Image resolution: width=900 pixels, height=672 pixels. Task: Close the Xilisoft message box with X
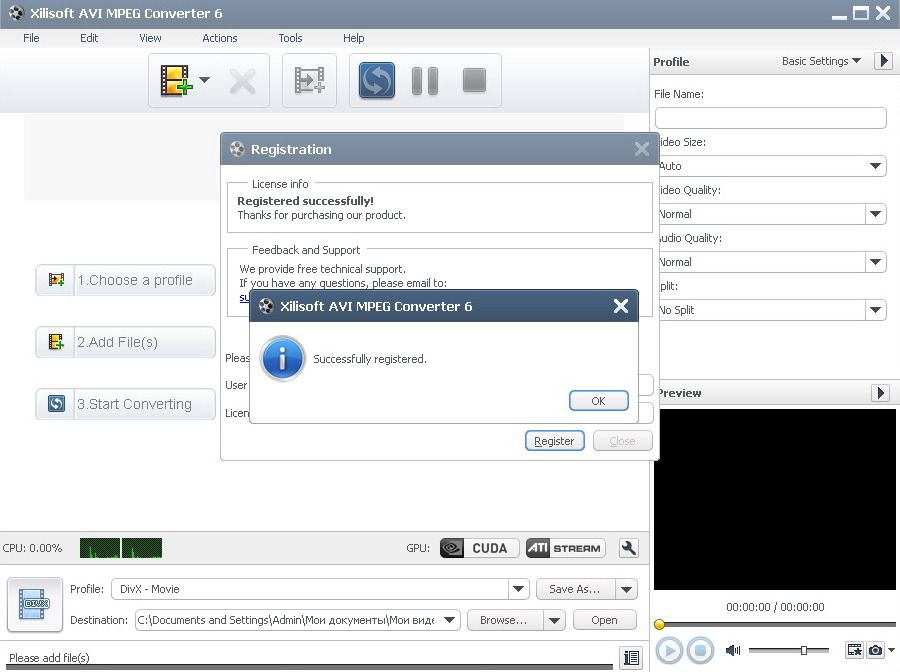tap(620, 306)
